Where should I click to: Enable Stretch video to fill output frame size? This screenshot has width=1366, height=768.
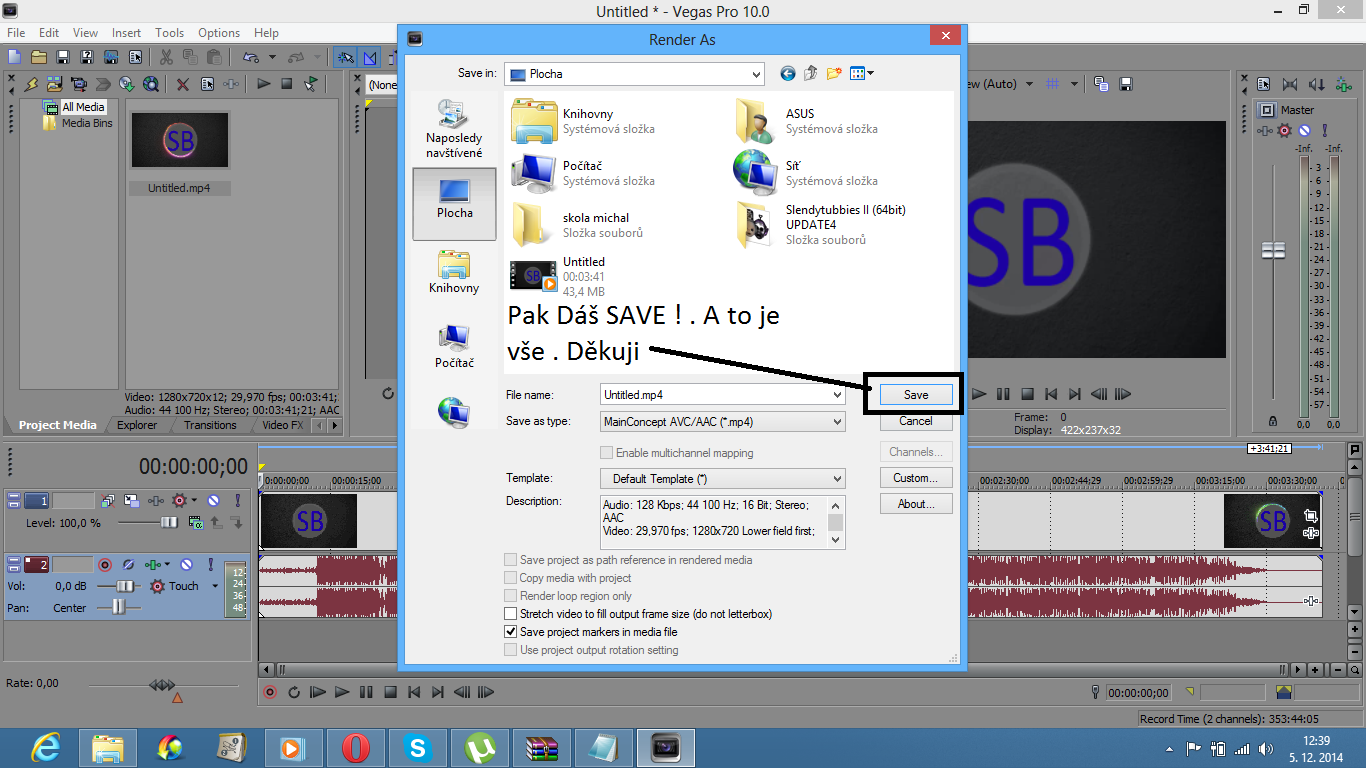(511, 614)
